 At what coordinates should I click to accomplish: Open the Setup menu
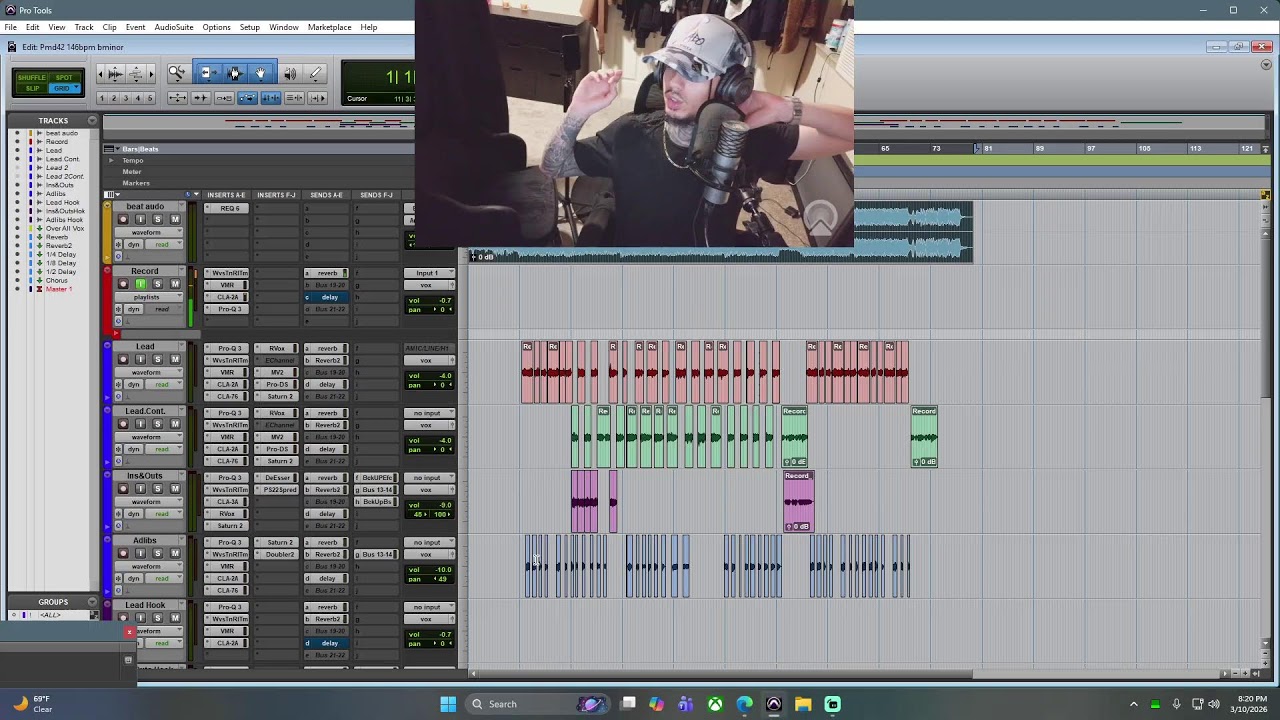click(x=249, y=27)
